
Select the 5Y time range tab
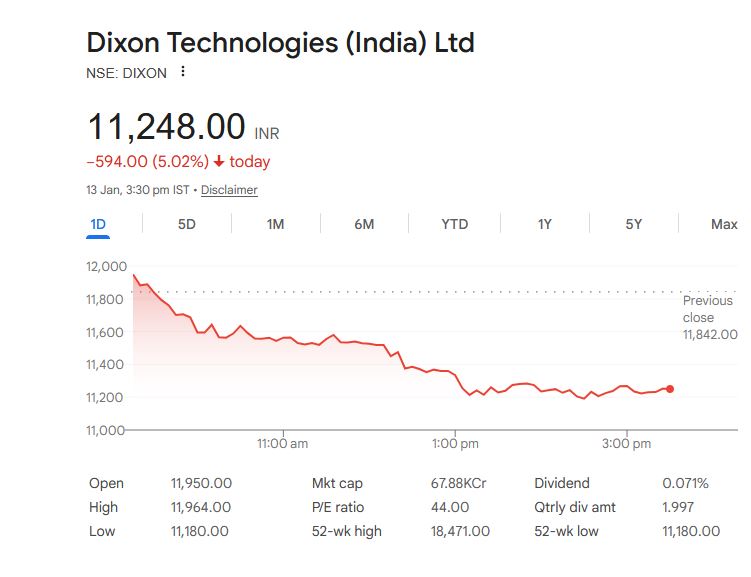click(634, 224)
